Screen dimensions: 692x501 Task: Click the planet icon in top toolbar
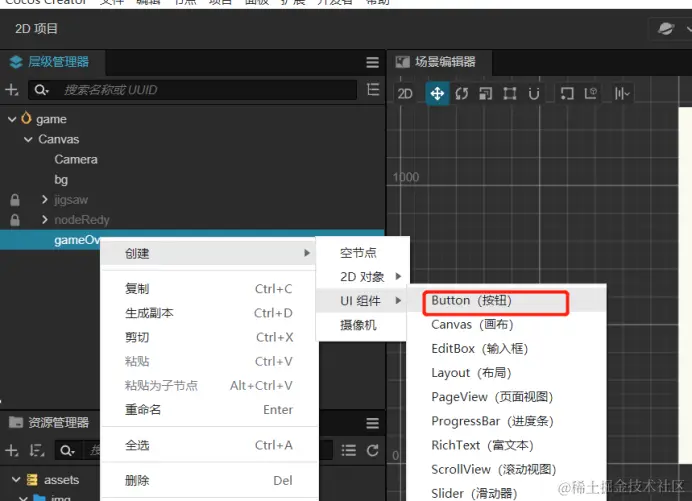tap(666, 29)
